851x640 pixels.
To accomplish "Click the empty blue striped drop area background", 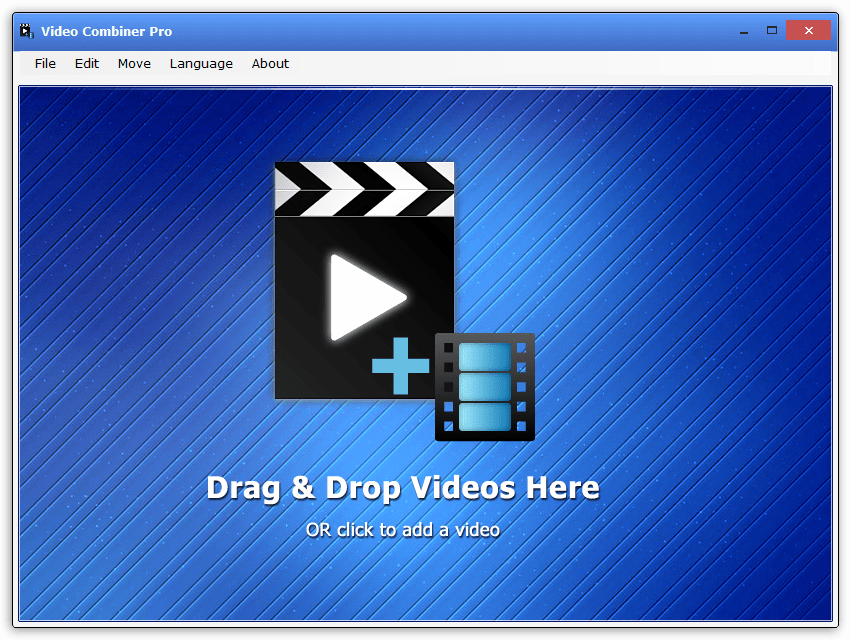I will 680,300.
